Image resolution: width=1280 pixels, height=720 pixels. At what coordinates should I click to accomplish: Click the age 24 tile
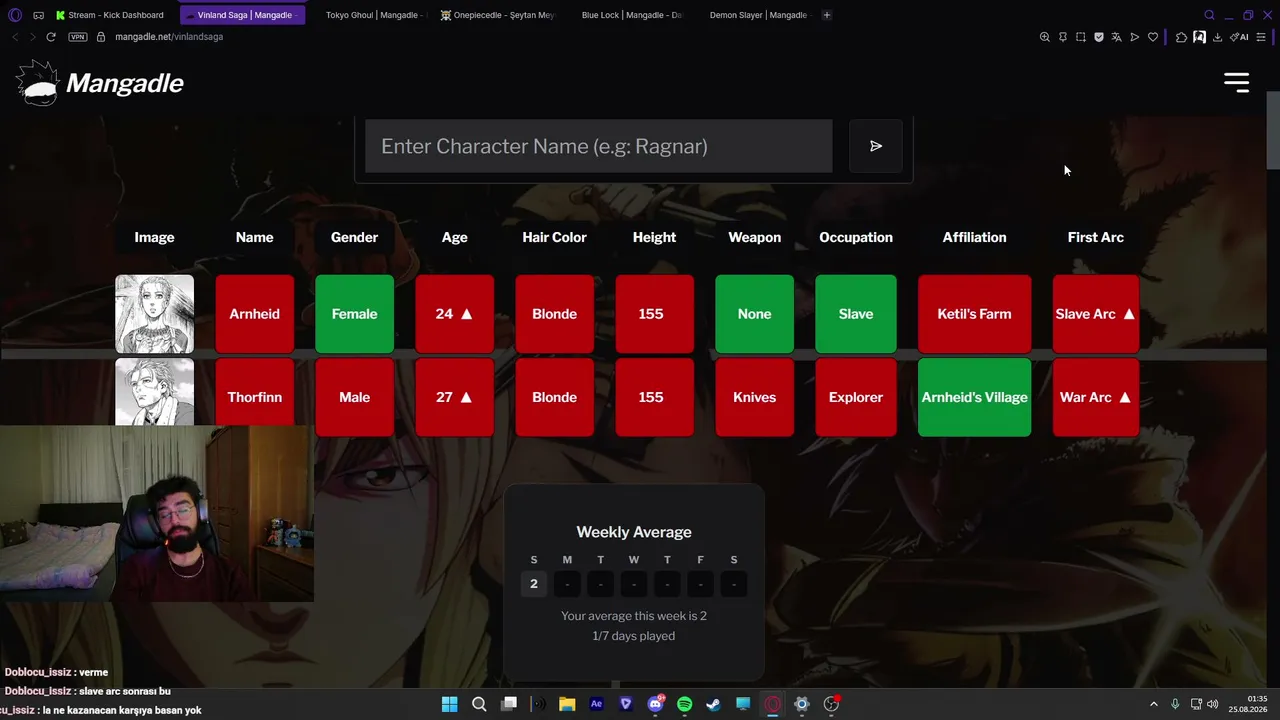455,314
